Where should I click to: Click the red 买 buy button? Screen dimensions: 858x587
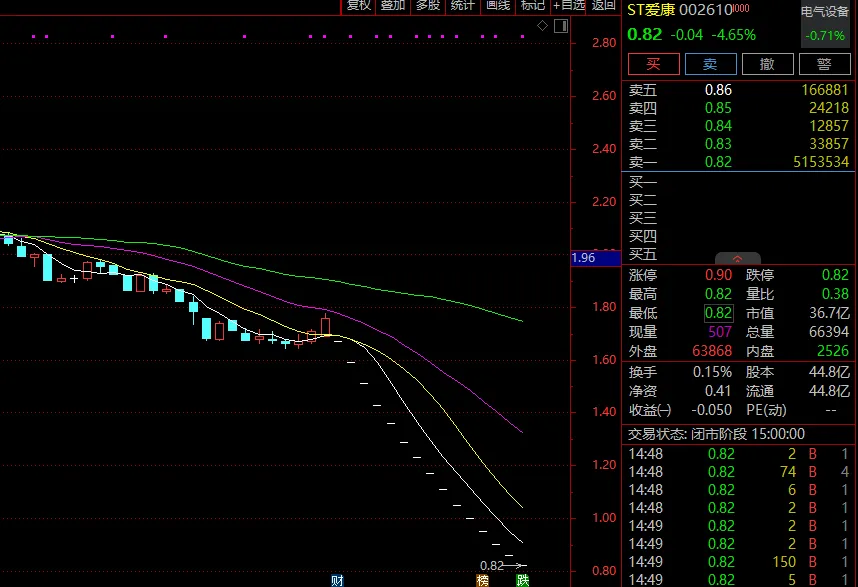pos(654,64)
